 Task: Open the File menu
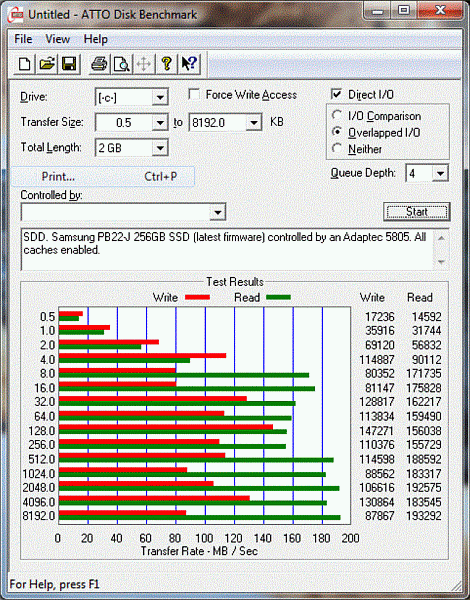coord(23,39)
